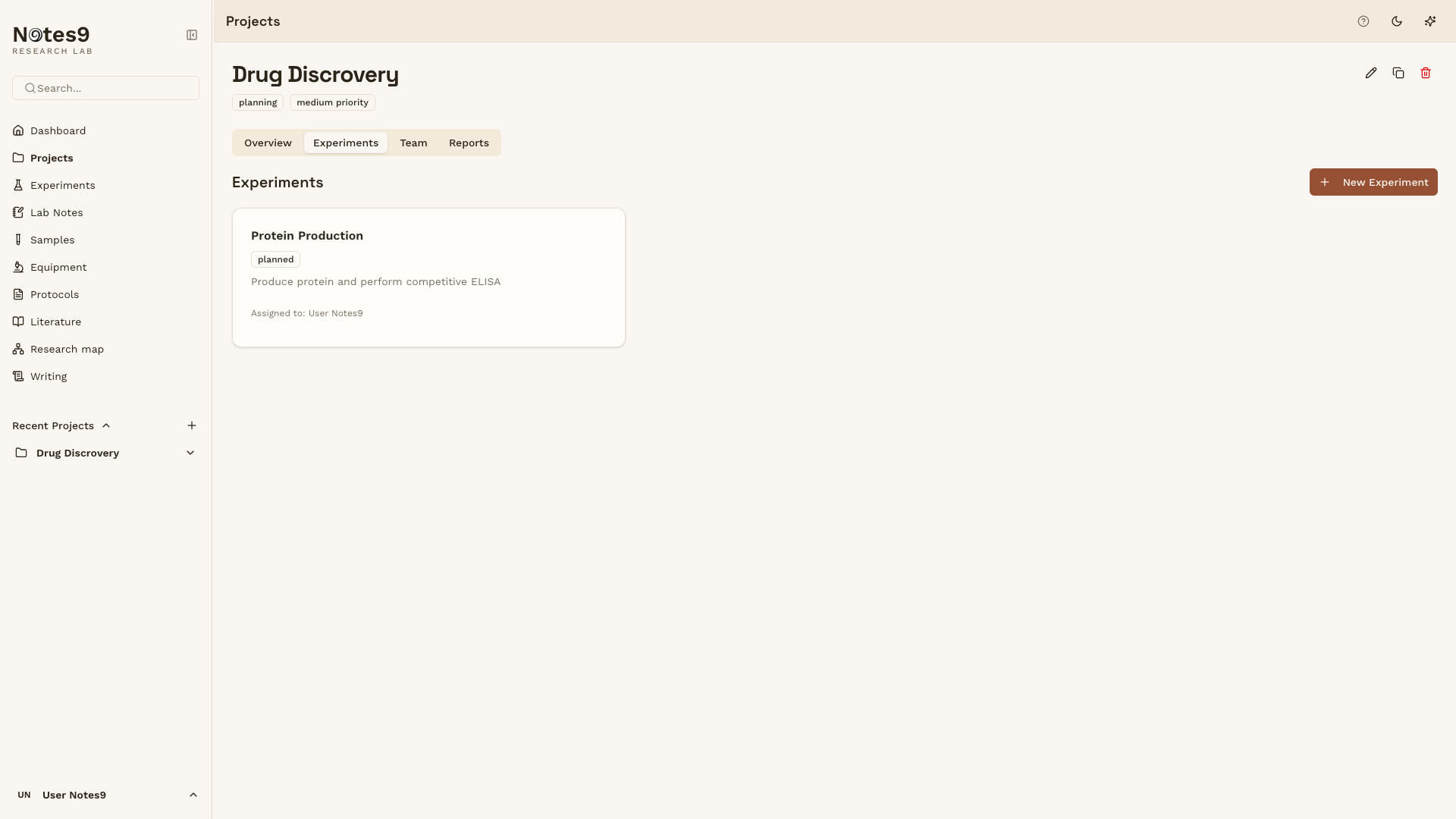Delete the project via the red trash icon
The height and width of the screenshot is (819, 1456).
point(1426,73)
